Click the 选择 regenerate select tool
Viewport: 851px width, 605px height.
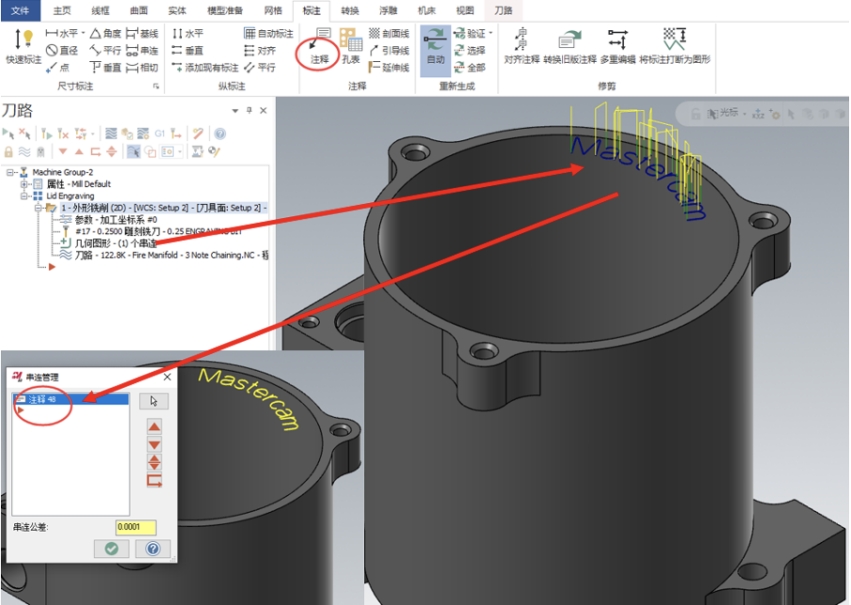pyautogui.click(x=470, y=50)
